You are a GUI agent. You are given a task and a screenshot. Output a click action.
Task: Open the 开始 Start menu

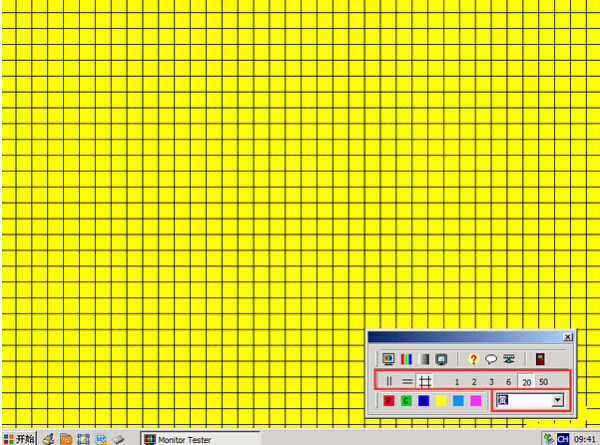click(19, 438)
